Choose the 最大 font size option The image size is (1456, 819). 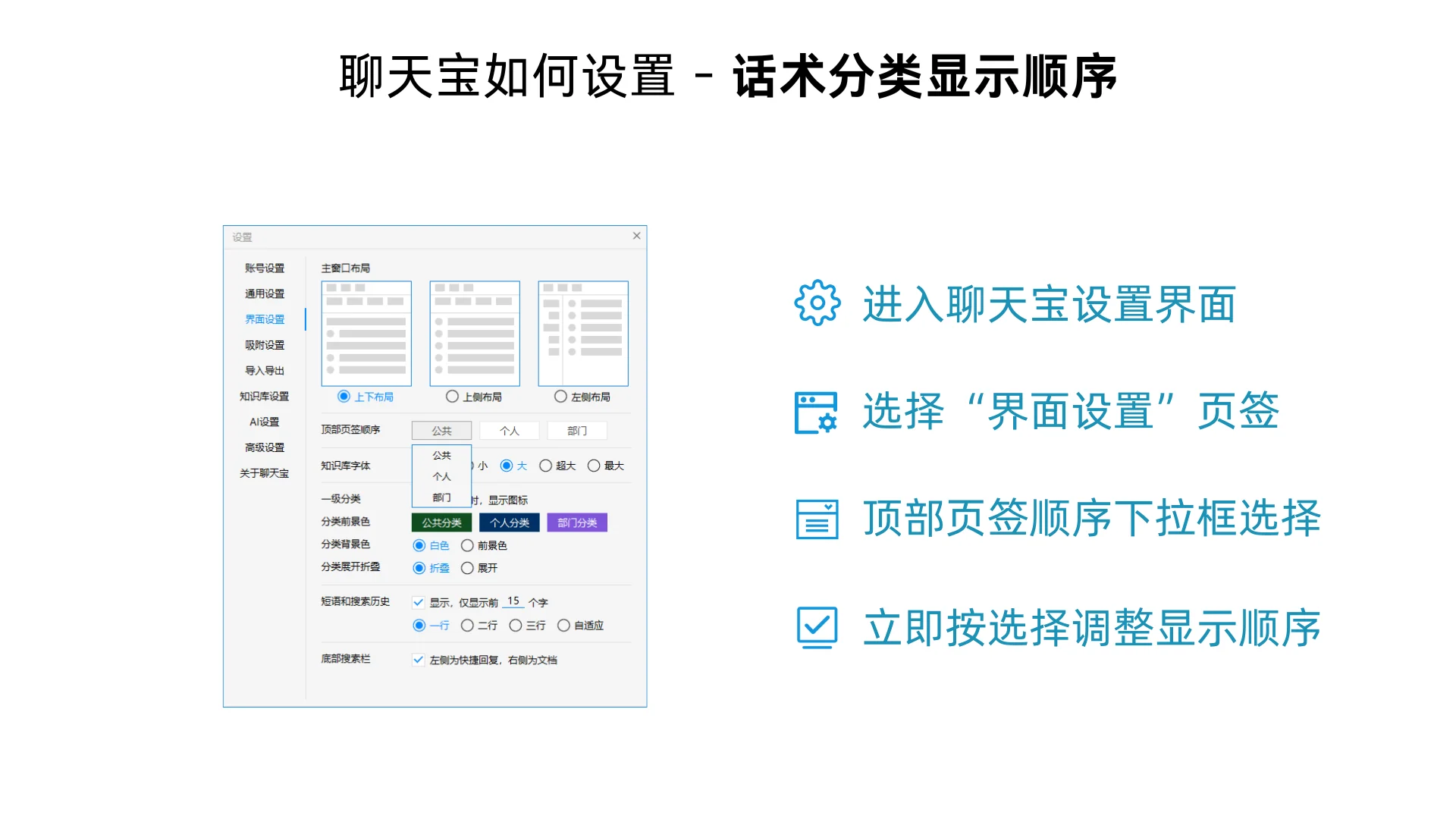point(594,466)
